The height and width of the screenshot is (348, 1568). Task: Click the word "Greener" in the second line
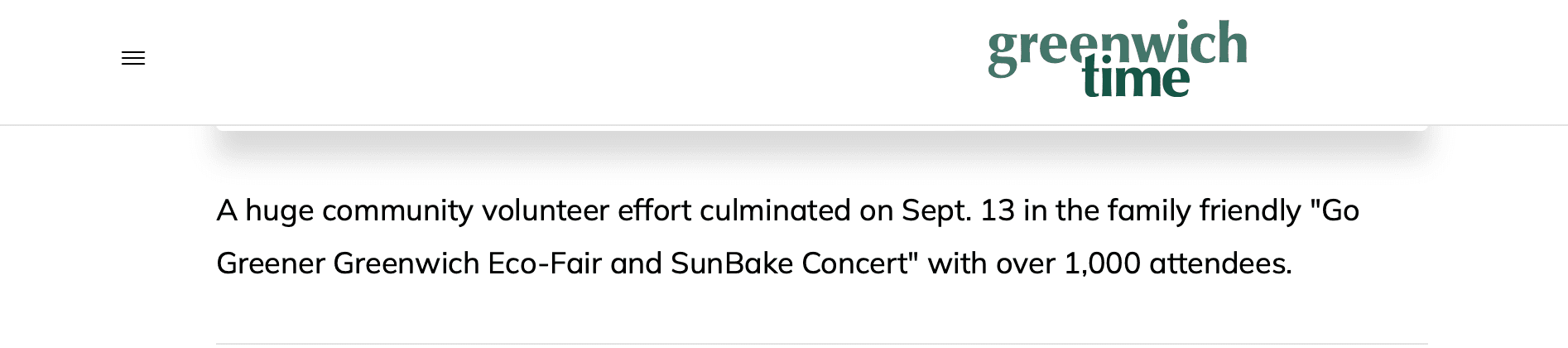(x=270, y=263)
